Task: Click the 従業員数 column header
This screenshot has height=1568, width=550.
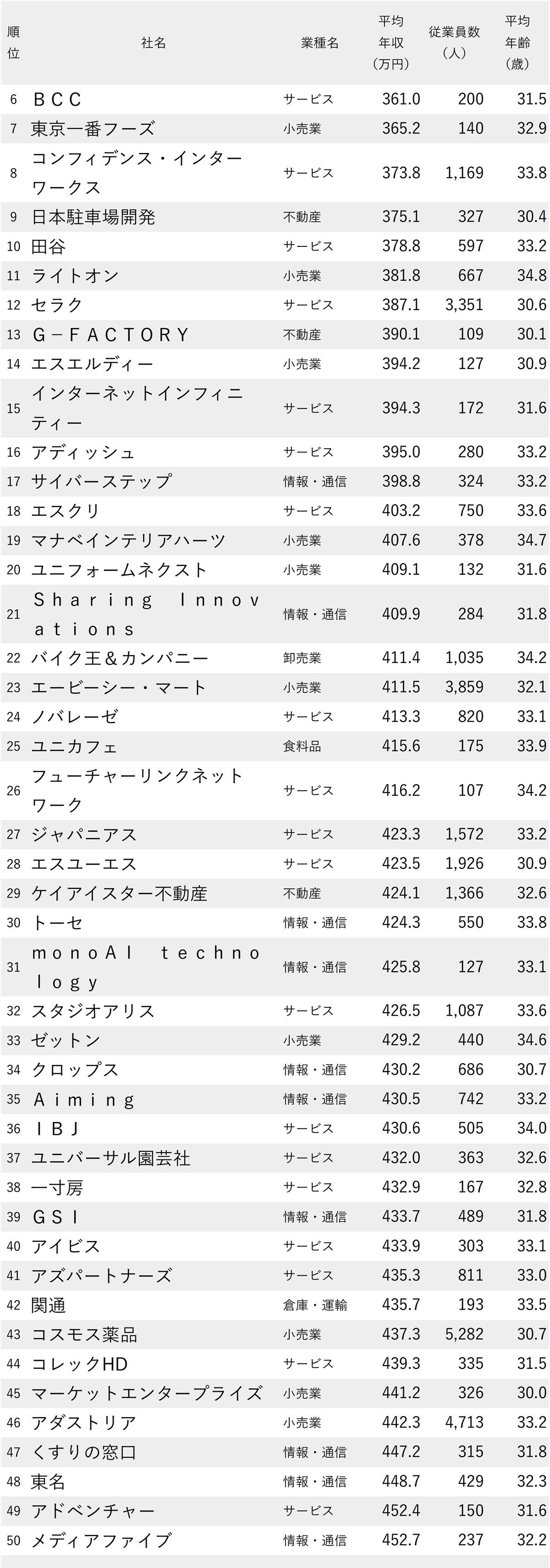Action: [454, 42]
